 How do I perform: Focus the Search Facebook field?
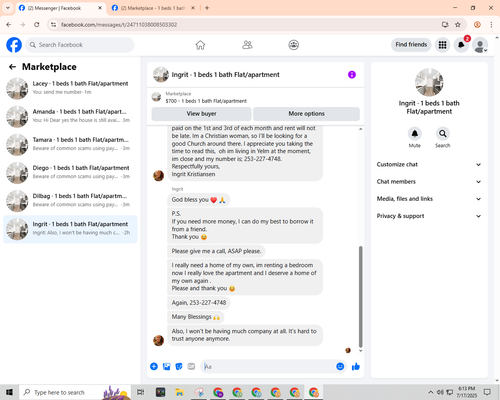pyautogui.click(x=80, y=45)
